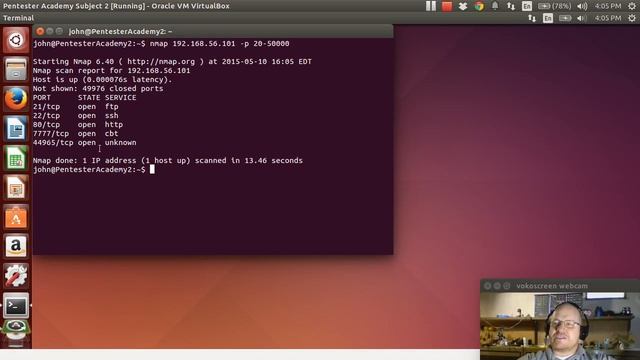The width and height of the screenshot is (640, 360).
Task: Close the john@PentesterAcademy2 terminal window
Action: click(x=40, y=31)
